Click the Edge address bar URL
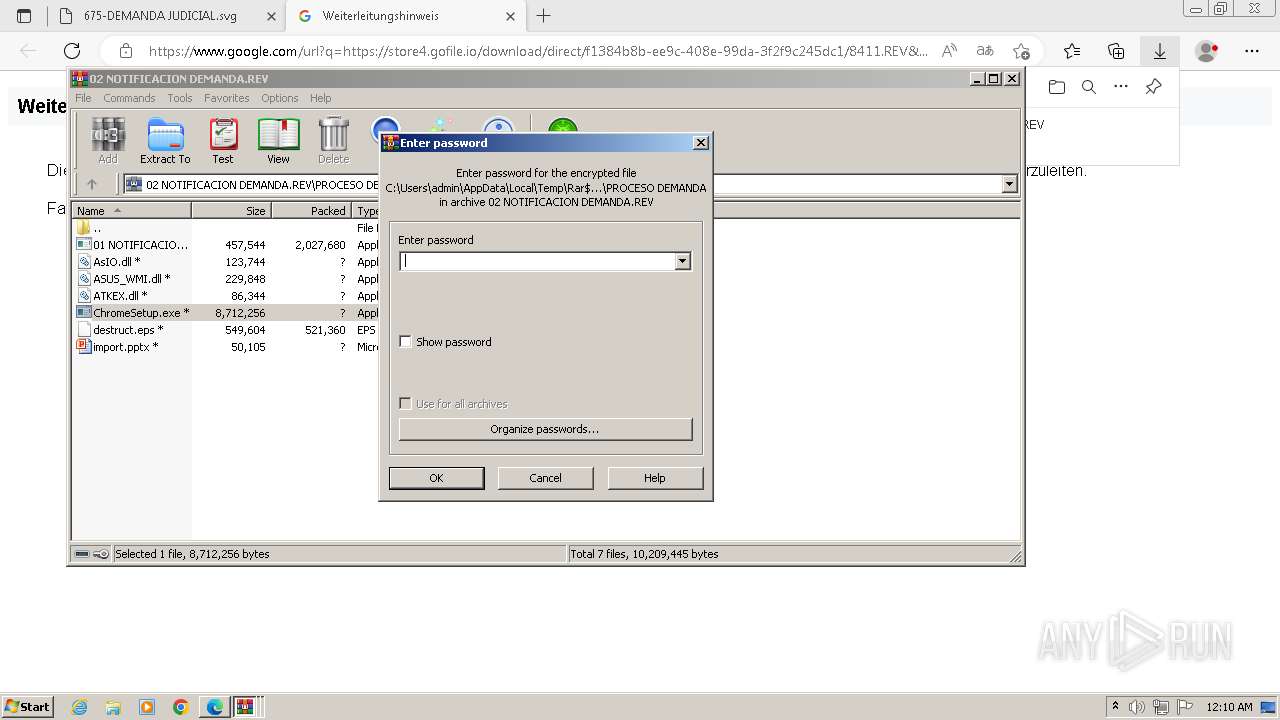The height and width of the screenshot is (720, 1280). click(538, 51)
